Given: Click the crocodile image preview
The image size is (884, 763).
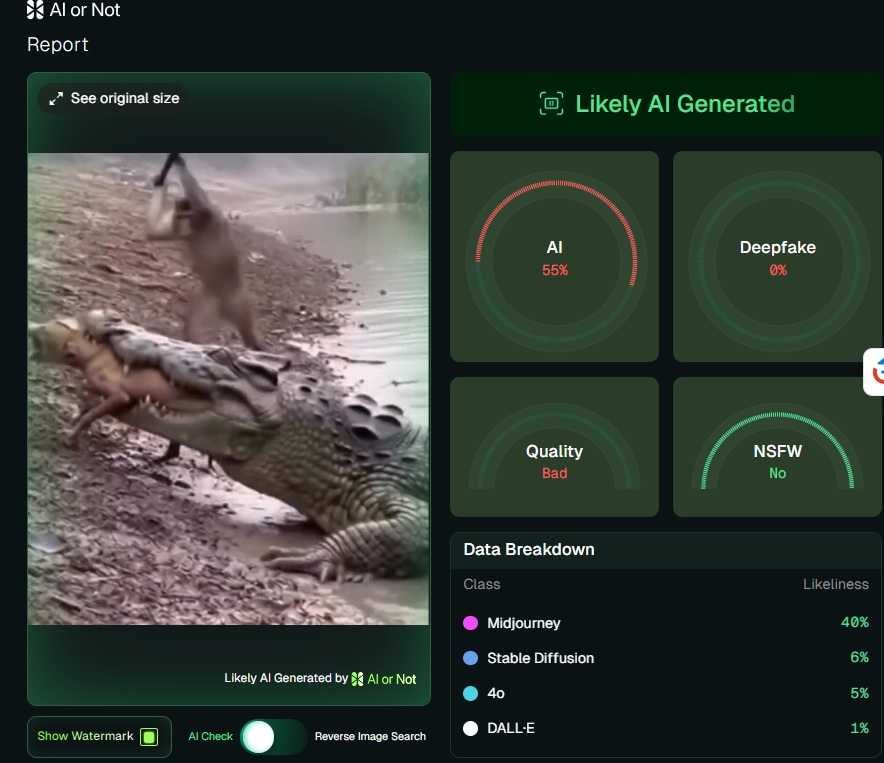Looking at the screenshot, I should [228, 388].
